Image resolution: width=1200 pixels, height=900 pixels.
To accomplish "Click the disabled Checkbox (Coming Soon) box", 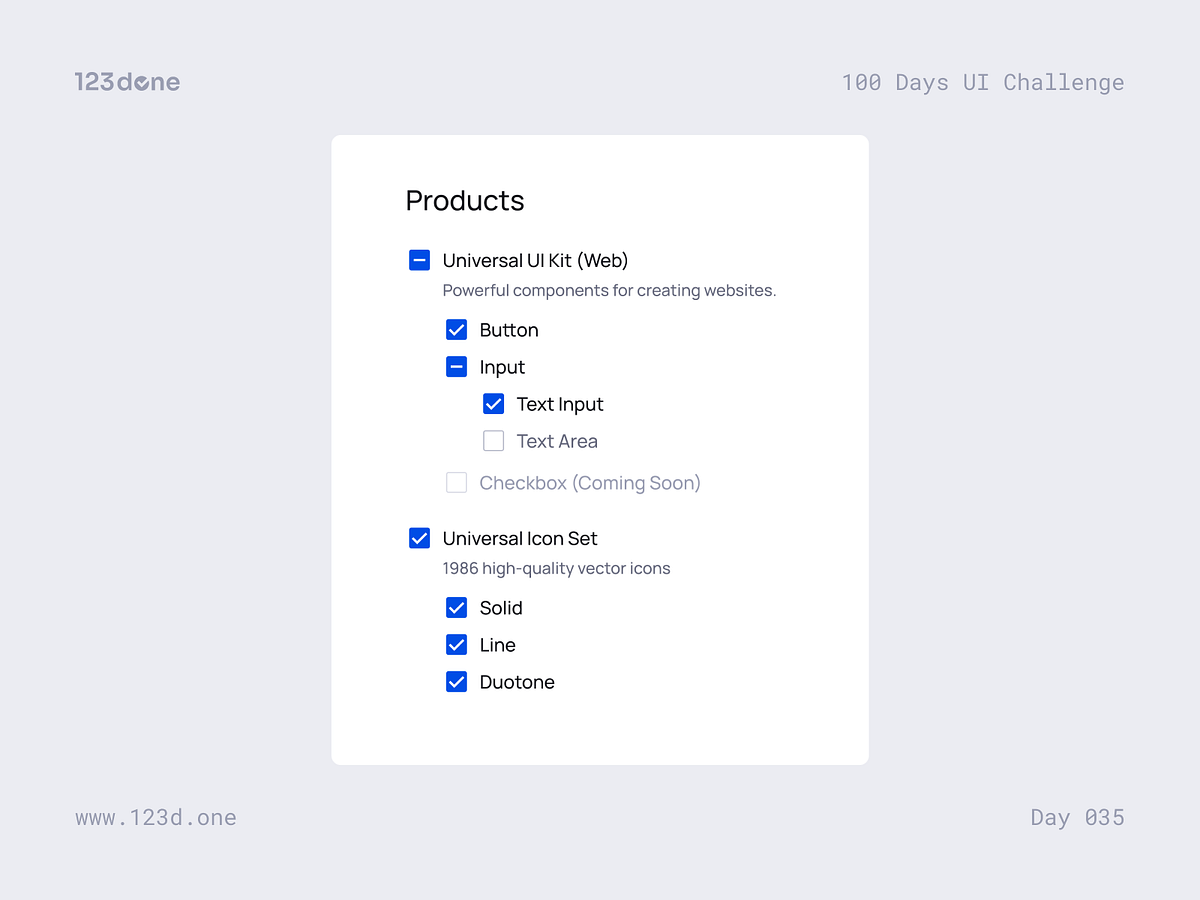I will (456, 482).
